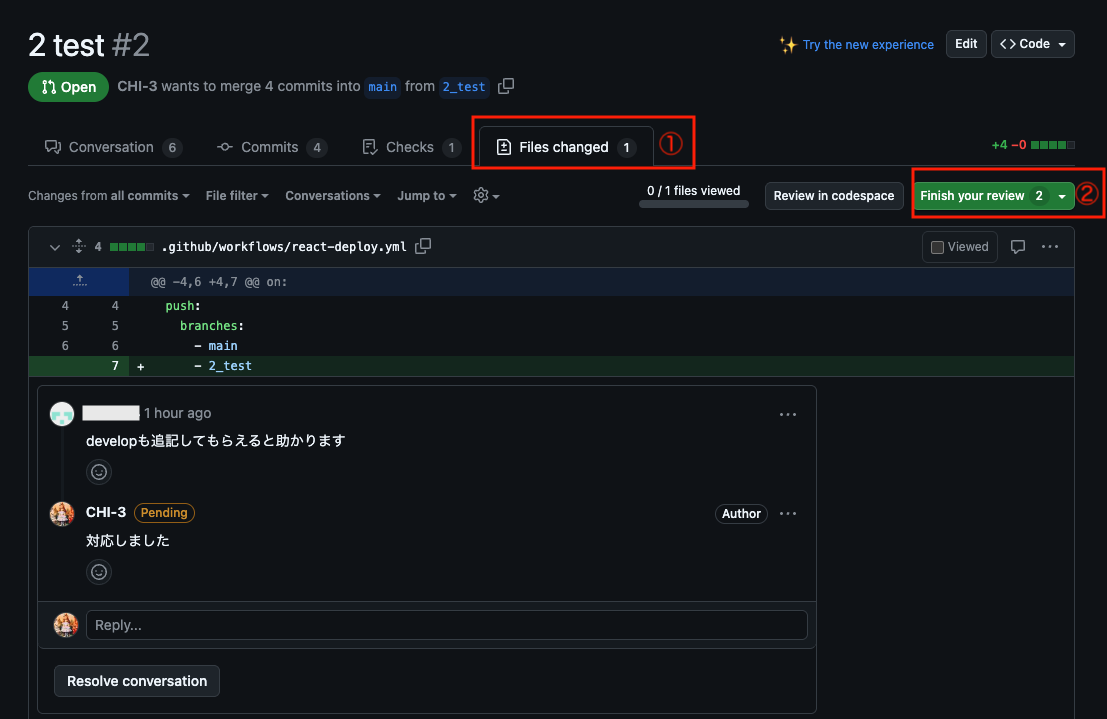Click the PR title '2 test #2'

point(89,45)
